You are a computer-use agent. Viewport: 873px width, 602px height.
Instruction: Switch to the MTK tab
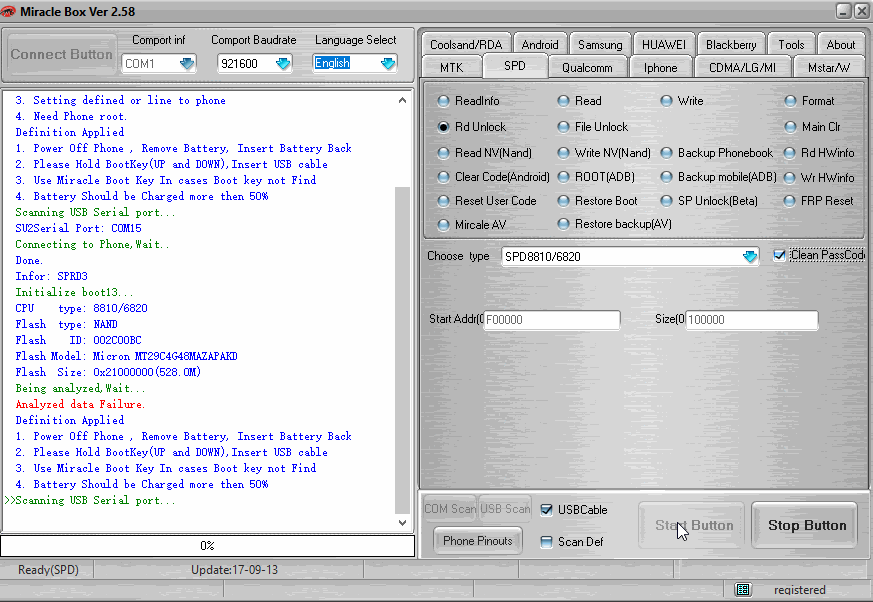[x=451, y=68]
